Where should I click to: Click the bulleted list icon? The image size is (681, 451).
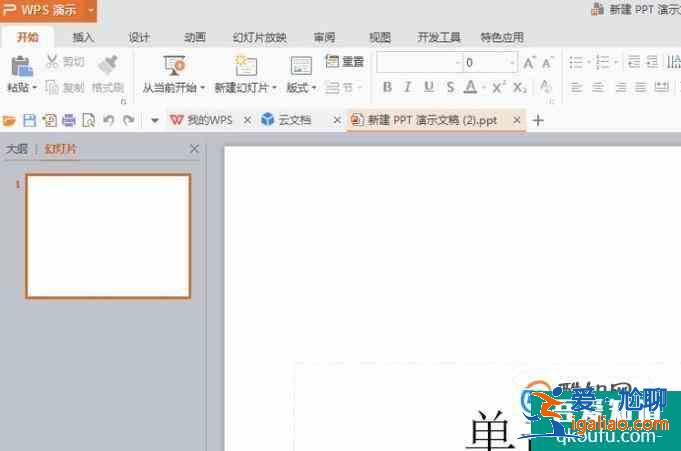[576, 63]
